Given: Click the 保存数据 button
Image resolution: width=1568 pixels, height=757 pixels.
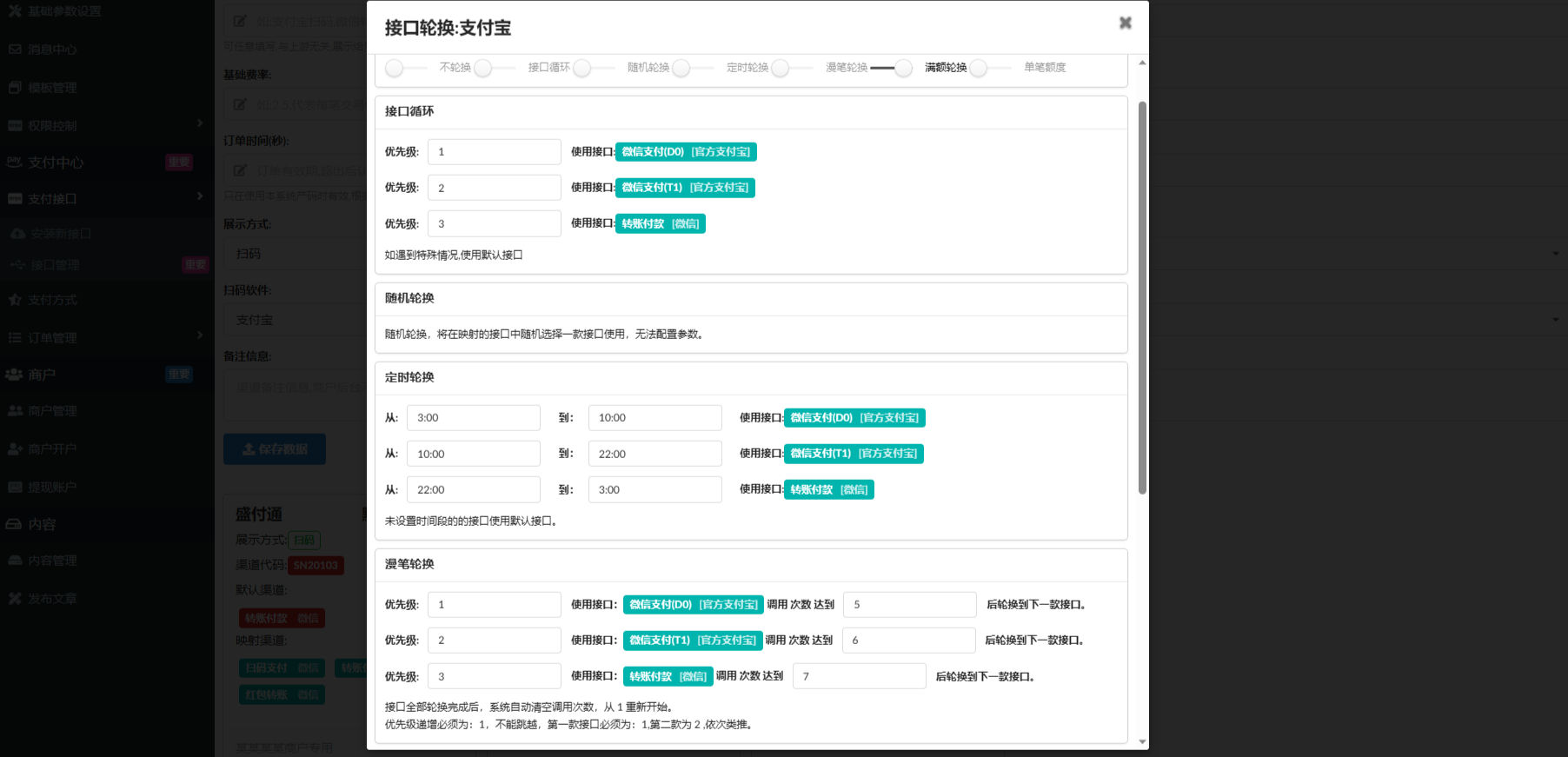Looking at the screenshot, I should (275, 449).
